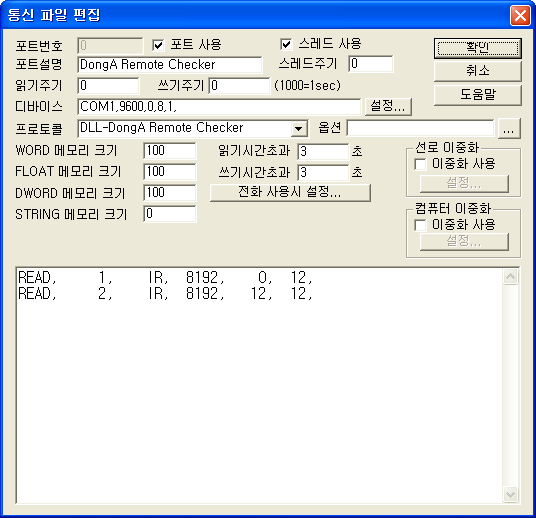The image size is (536, 518).
Task: Toggle the 포트 사용 checkbox
Action: pyautogui.click(x=158, y=45)
